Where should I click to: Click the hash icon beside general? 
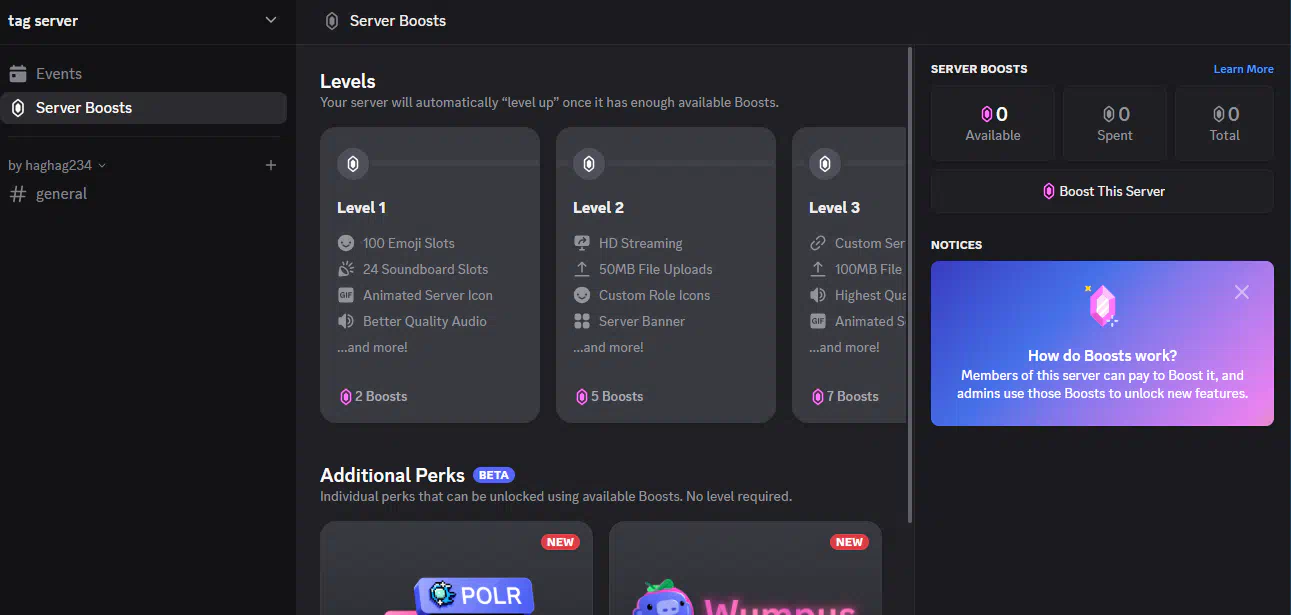17,194
